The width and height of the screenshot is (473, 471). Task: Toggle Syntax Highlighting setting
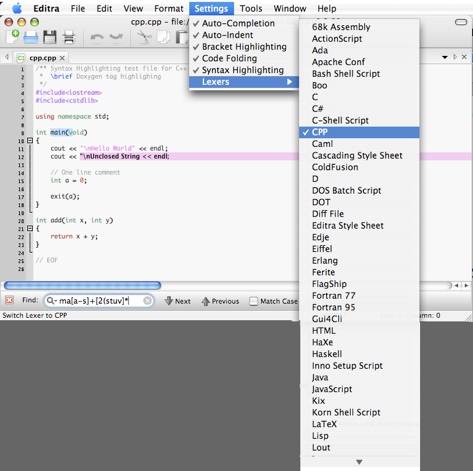244,70
